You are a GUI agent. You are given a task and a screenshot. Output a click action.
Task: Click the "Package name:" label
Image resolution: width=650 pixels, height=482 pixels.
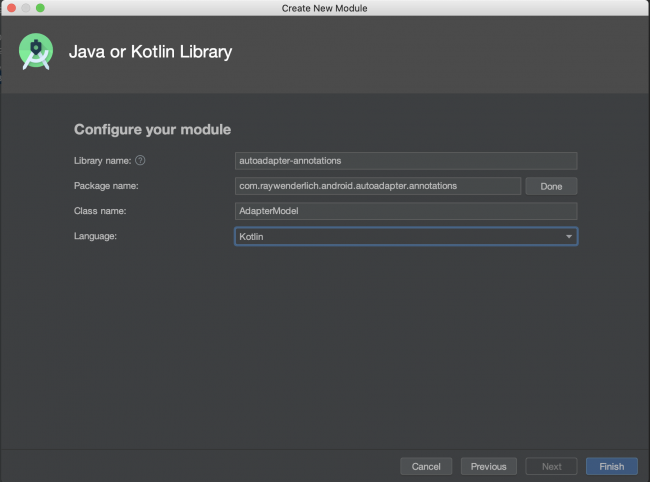click(x=106, y=186)
